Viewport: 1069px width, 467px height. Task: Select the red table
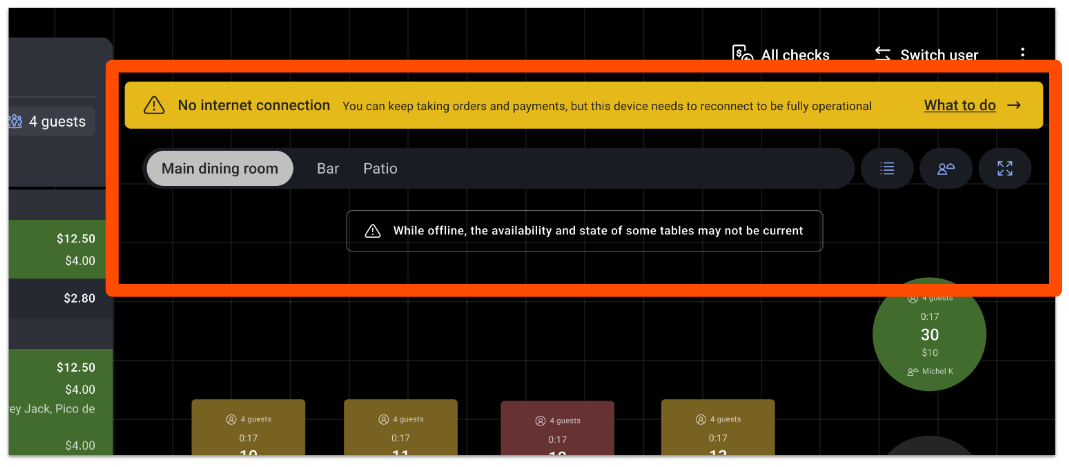tap(557, 429)
